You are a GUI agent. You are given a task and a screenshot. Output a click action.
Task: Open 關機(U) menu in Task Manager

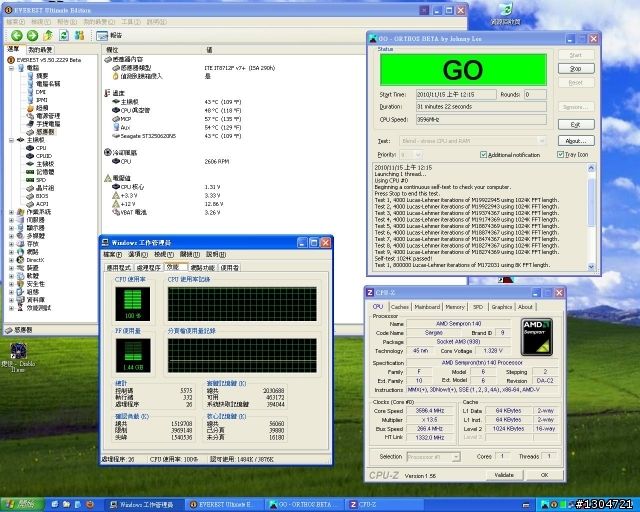click(x=189, y=254)
